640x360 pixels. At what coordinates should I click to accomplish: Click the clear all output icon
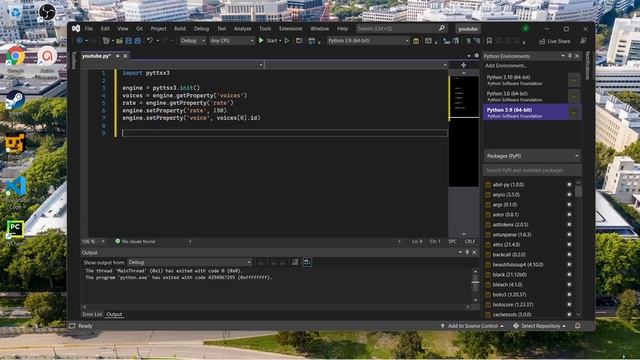(295, 262)
